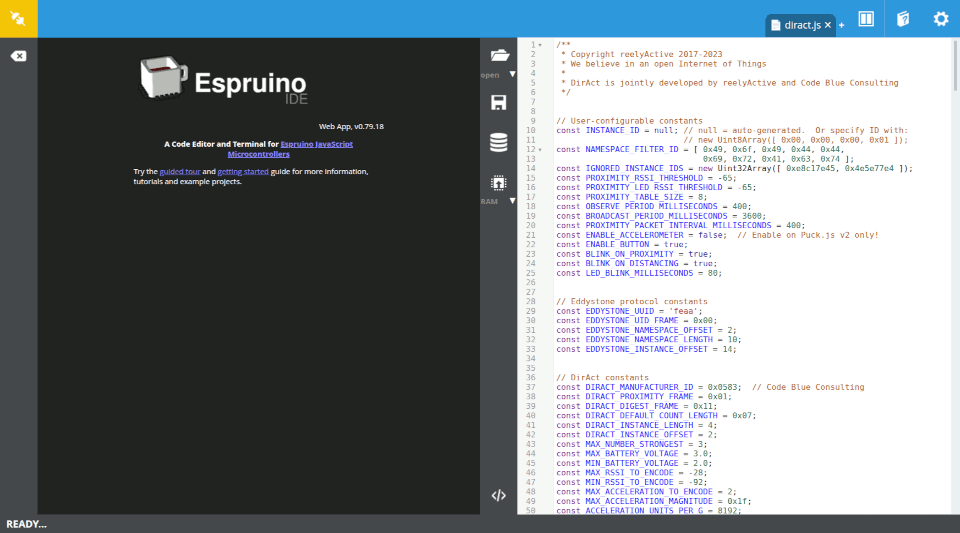Open device storage with the database icon
Viewport: 960px width, 533px height.
pyautogui.click(x=498, y=143)
